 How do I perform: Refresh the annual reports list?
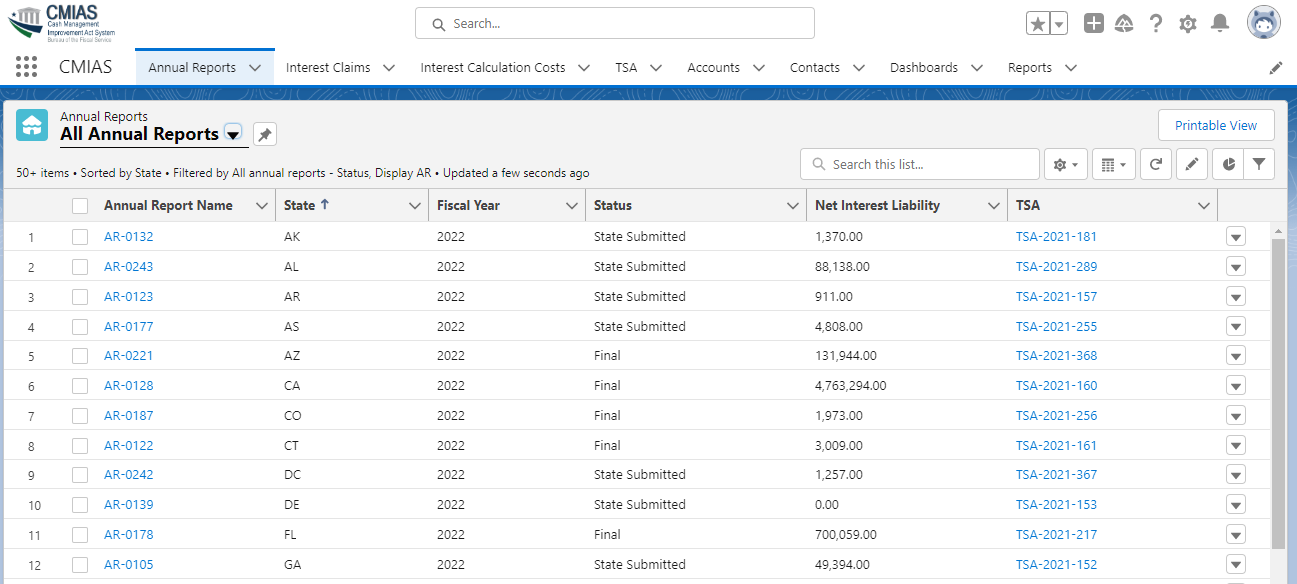pyautogui.click(x=1156, y=164)
